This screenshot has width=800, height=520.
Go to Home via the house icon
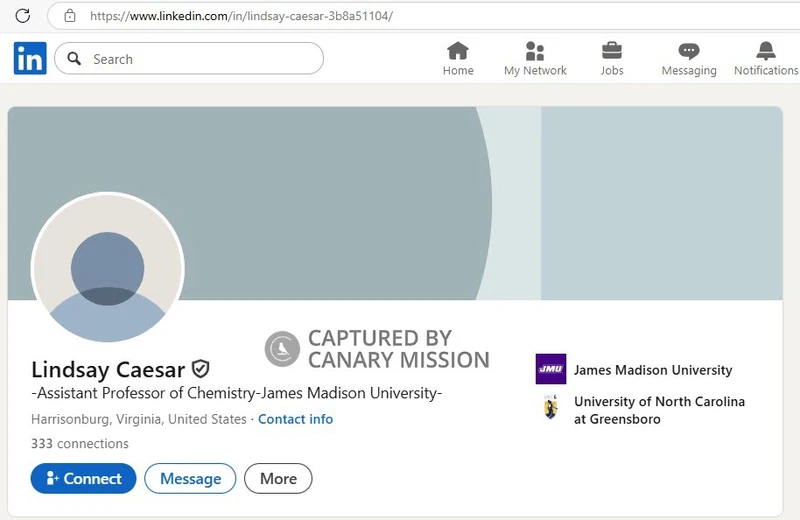[x=458, y=51]
